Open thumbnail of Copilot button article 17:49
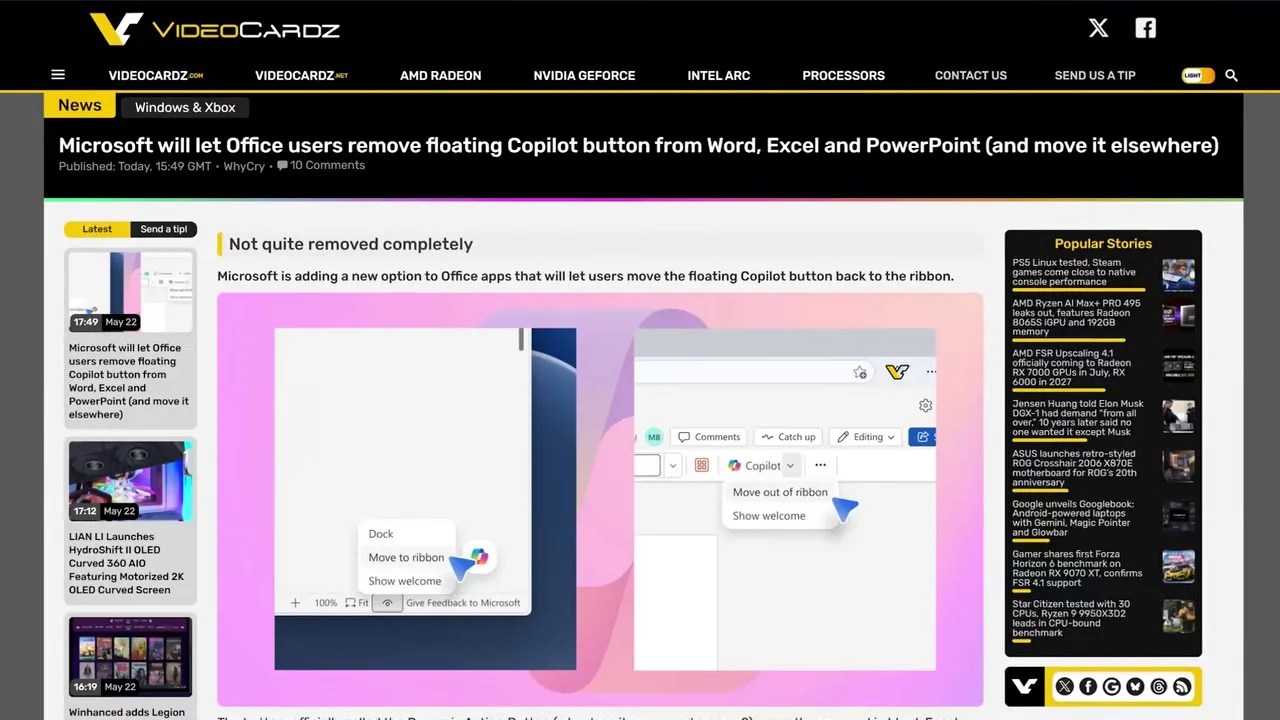 coord(130,292)
